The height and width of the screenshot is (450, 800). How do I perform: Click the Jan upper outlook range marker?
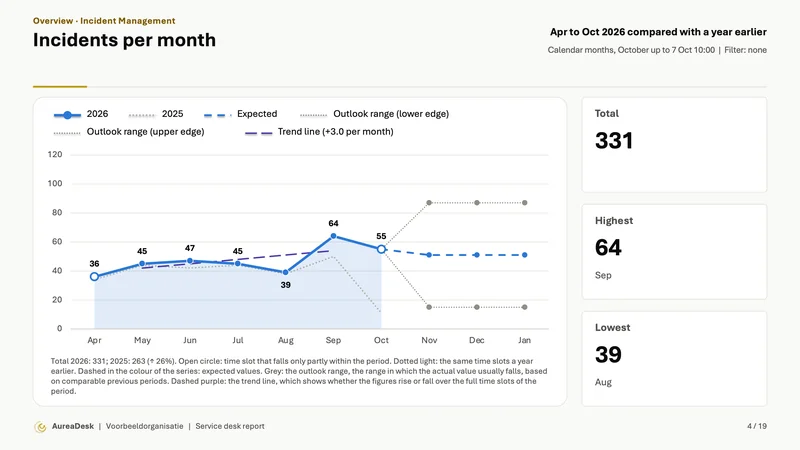coord(524,203)
